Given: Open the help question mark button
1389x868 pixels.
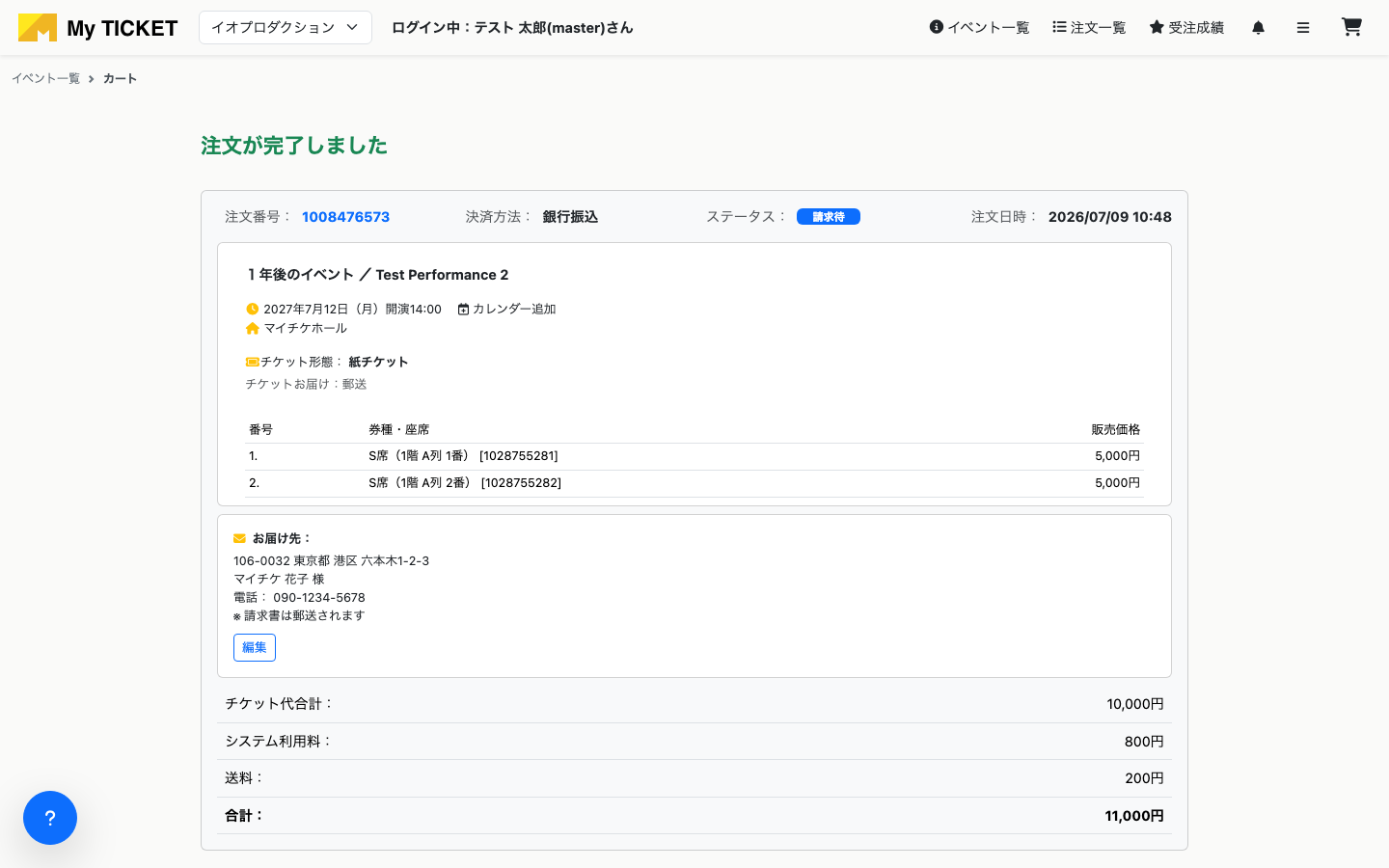Looking at the screenshot, I should point(50,818).
